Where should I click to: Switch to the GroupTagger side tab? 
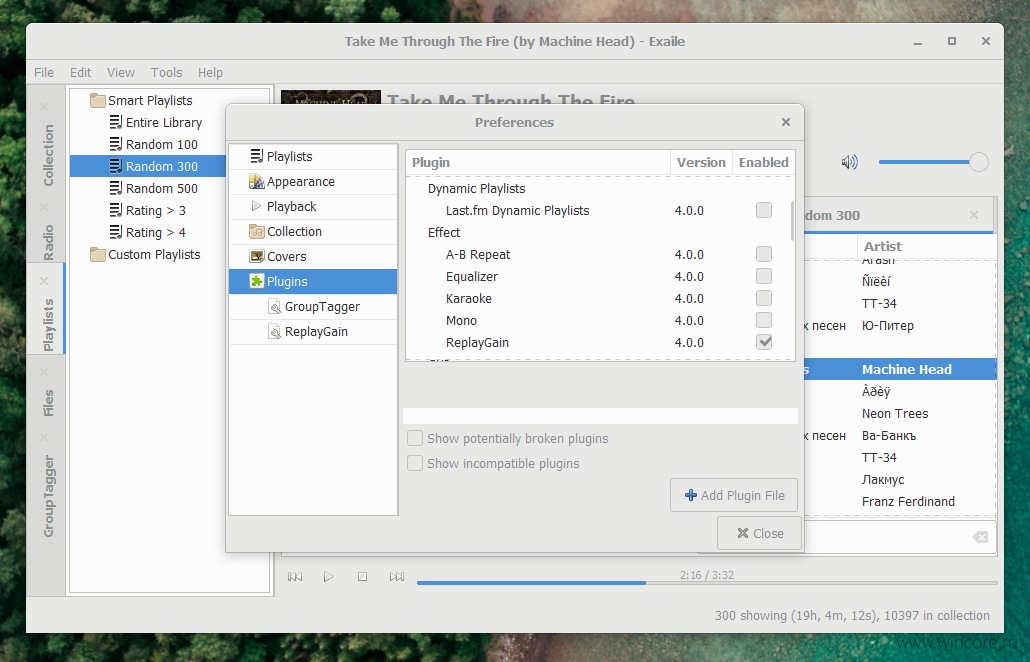point(48,496)
